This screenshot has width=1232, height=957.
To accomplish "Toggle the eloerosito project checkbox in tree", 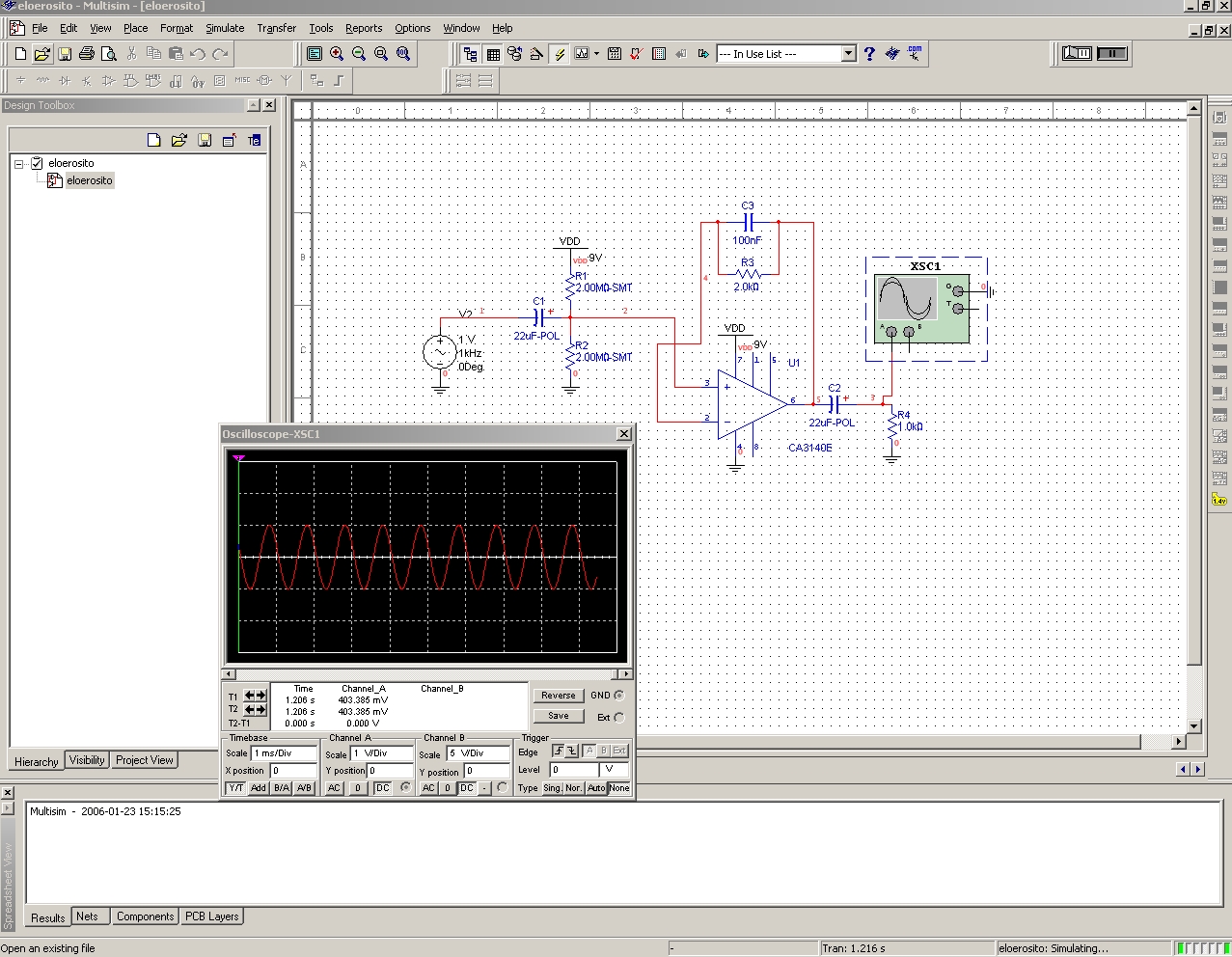I will (37, 163).
